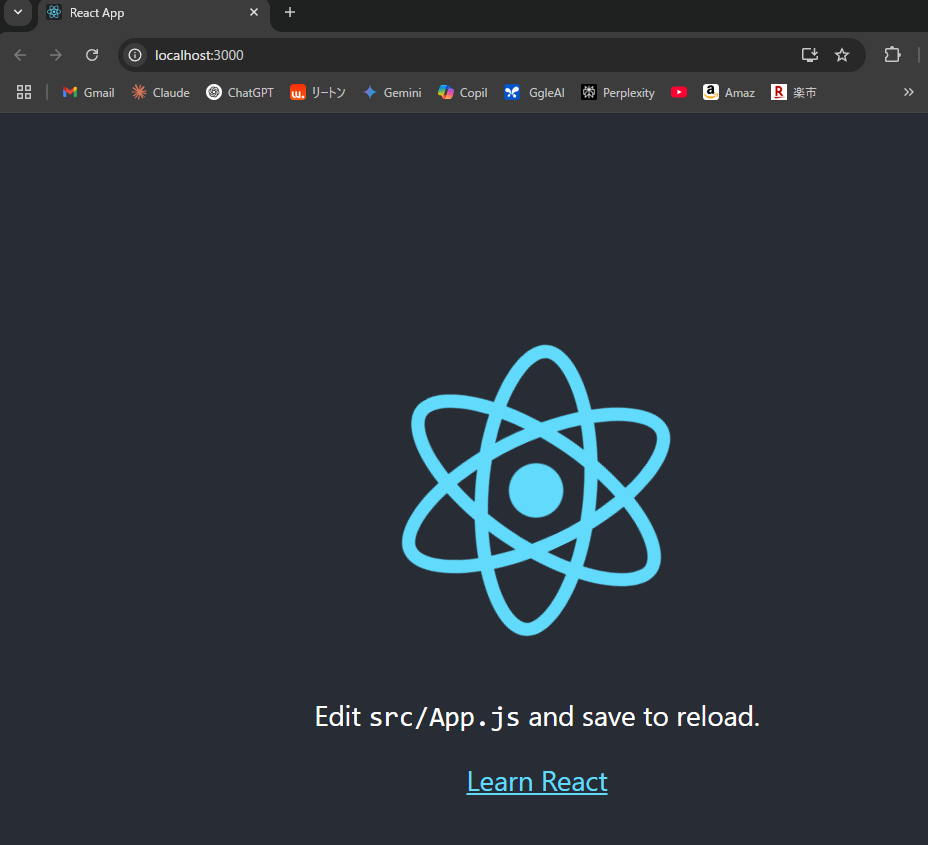The width and height of the screenshot is (928, 845).
Task: View site information icon
Action: coord(135,55)
